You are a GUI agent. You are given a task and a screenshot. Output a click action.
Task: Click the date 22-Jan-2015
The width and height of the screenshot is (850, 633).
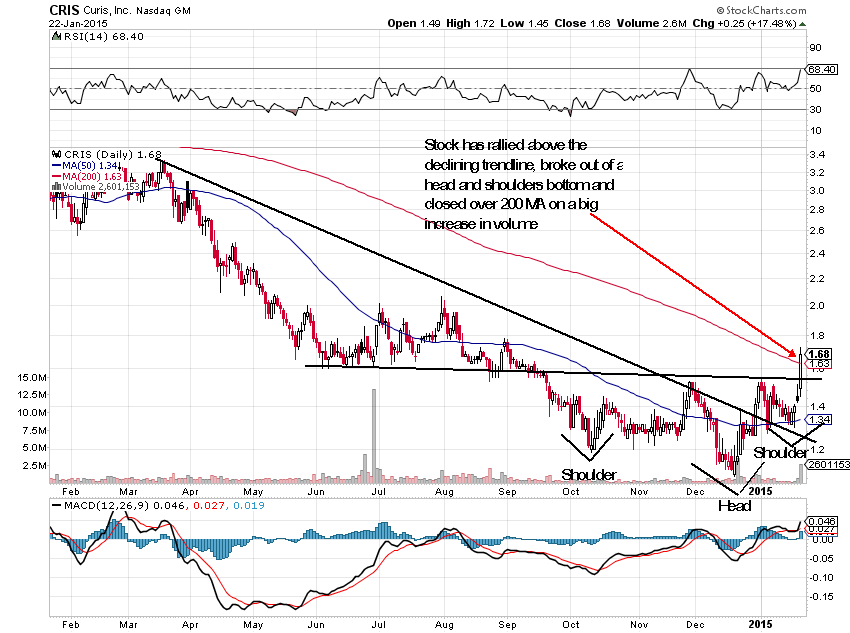[x=78, y=24]
